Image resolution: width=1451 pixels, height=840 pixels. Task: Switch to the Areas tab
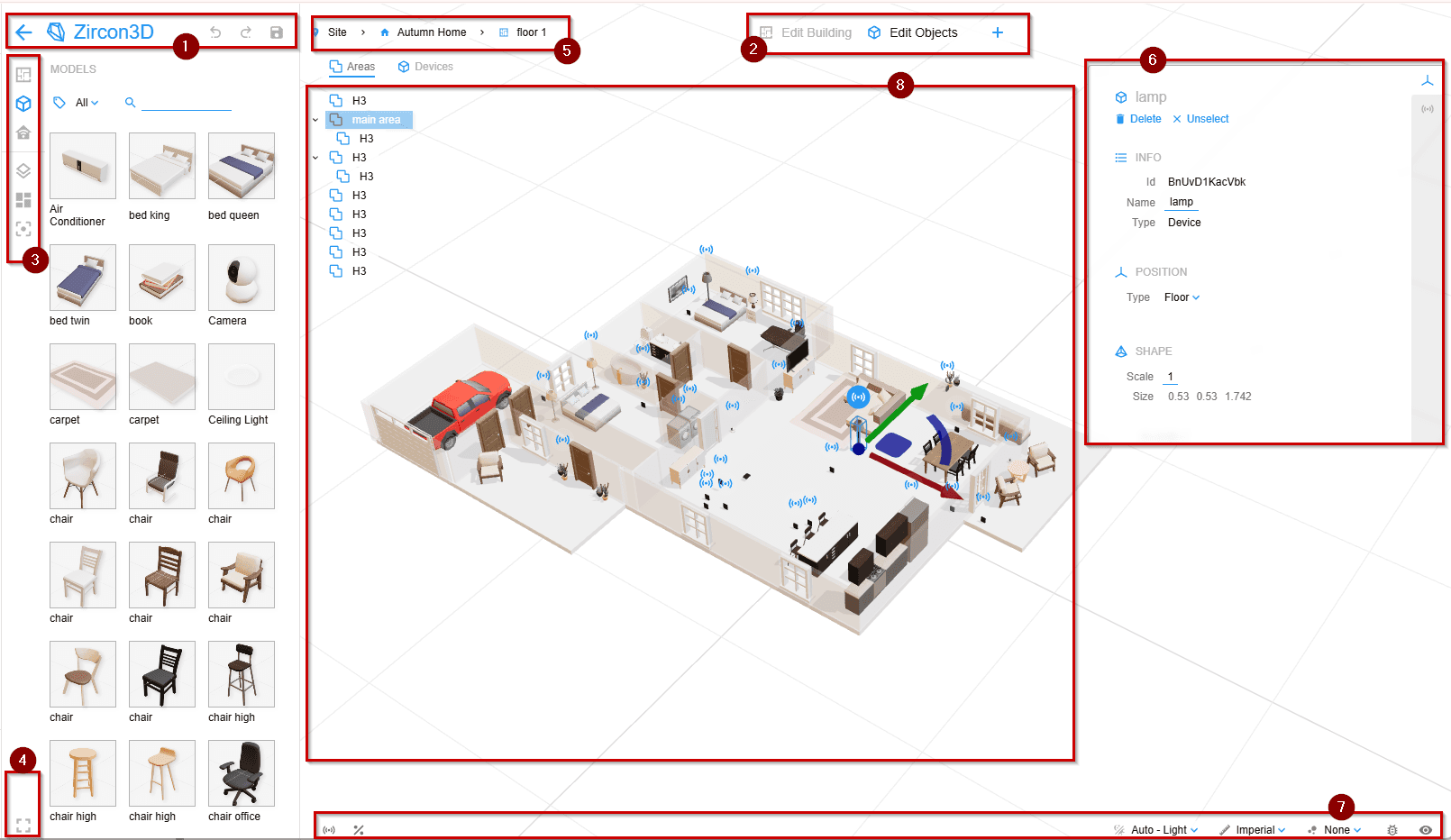[352, 66]
